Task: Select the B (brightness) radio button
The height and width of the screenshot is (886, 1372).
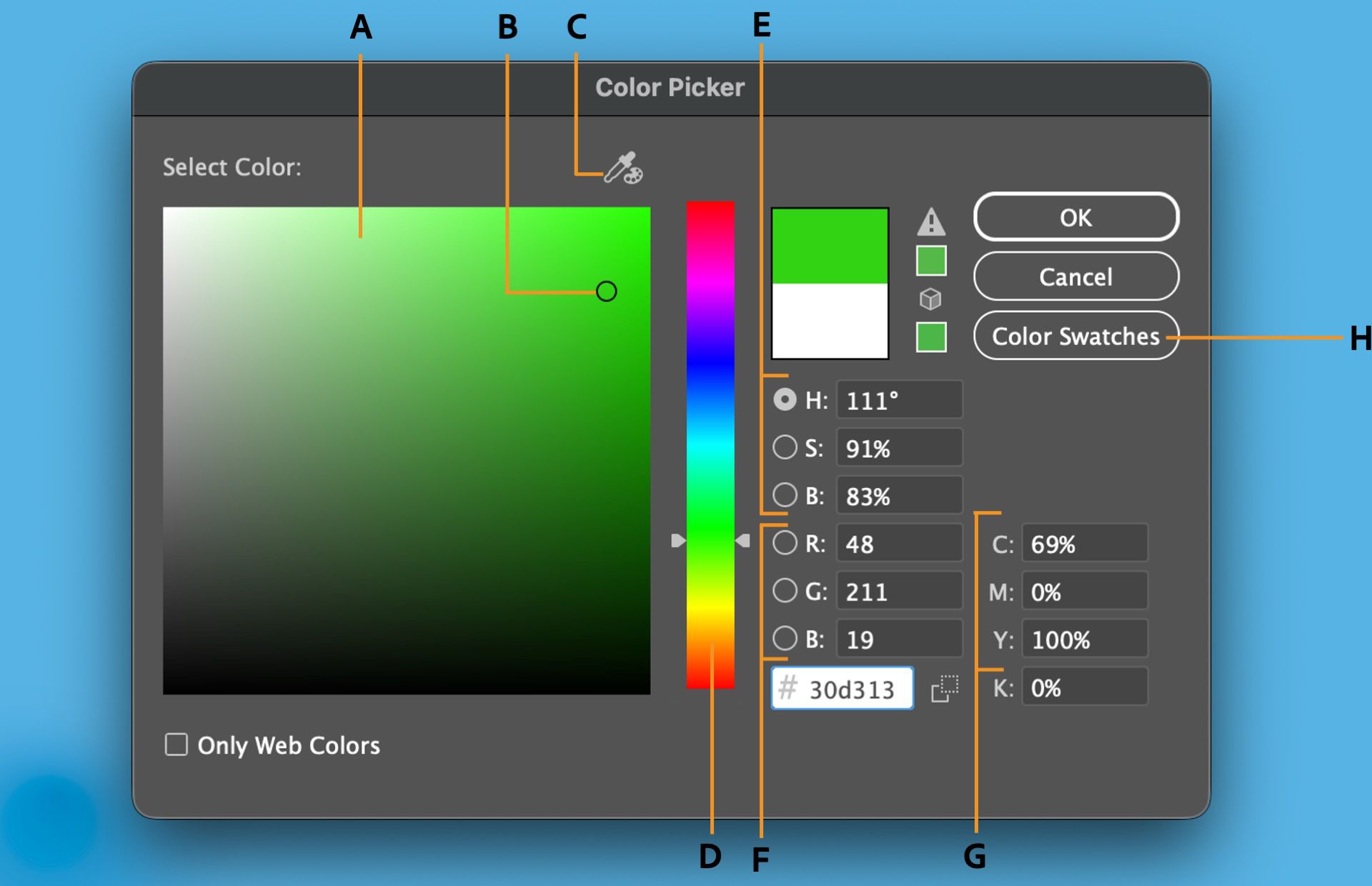Action: [x=785, y=495]
